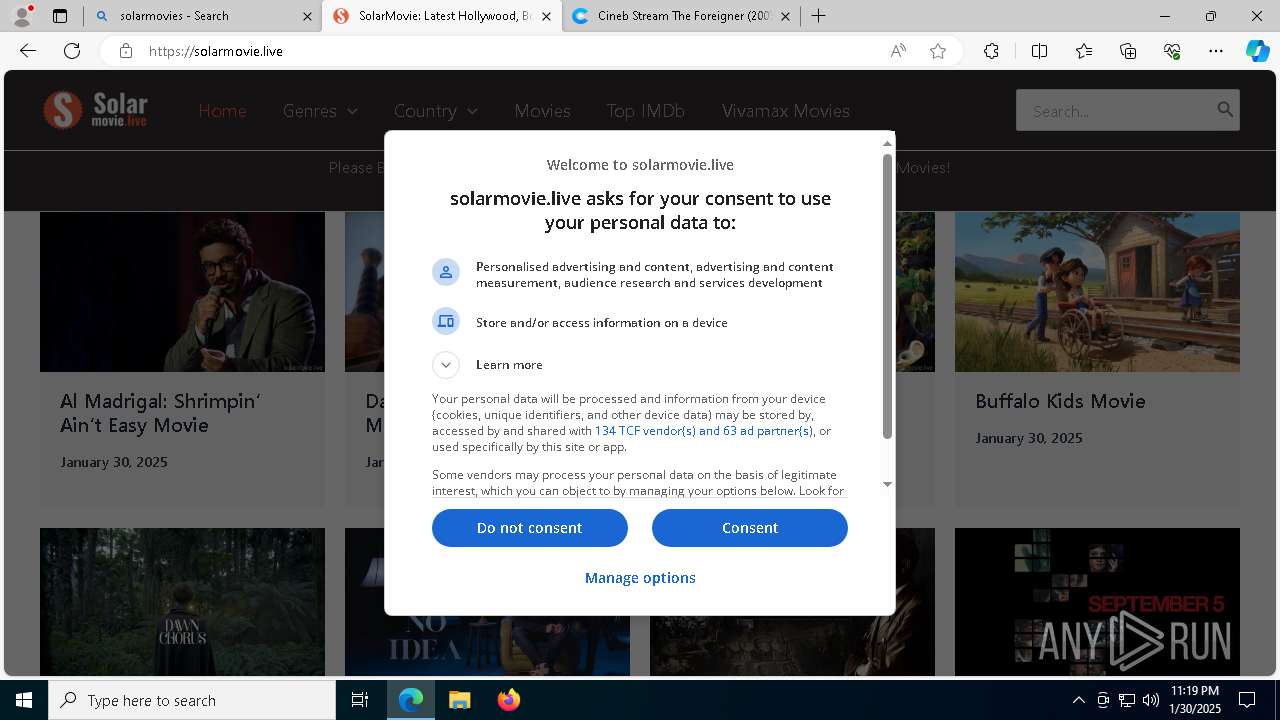Open the Split screen icon
The height and width of the screenshot is (720, 1280).
point(1039,51)
